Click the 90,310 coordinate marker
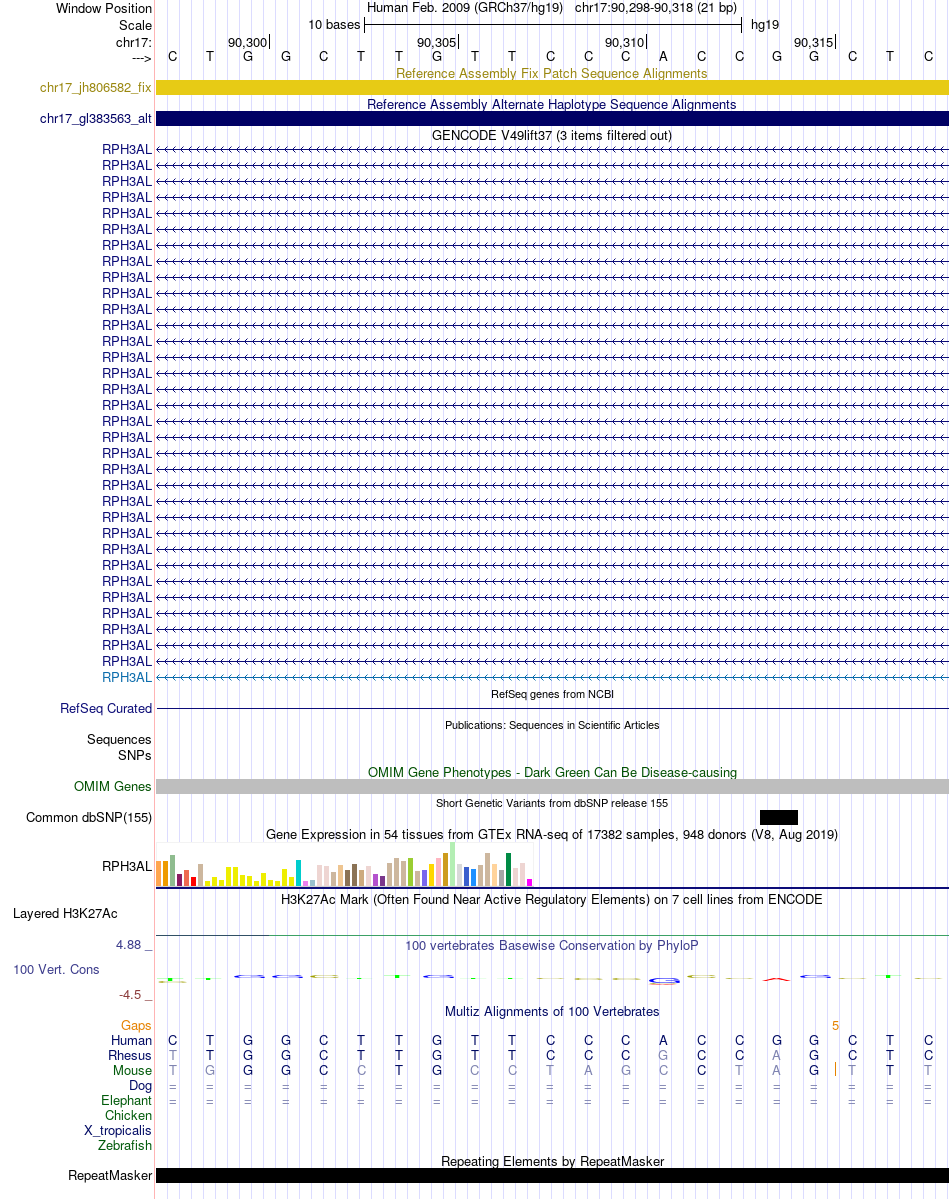950x1199 pixels. 625,43
